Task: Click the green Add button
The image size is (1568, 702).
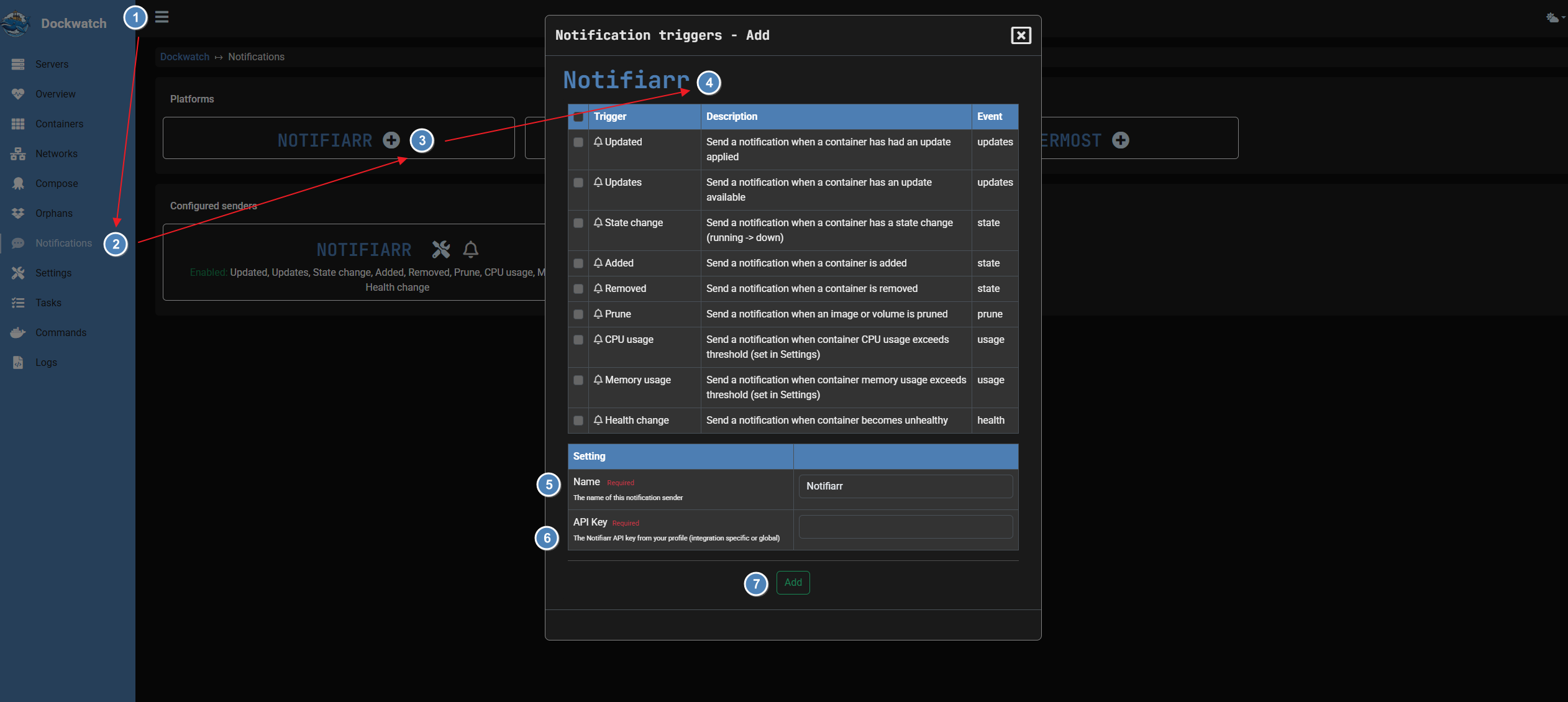Action: [793, 582]
